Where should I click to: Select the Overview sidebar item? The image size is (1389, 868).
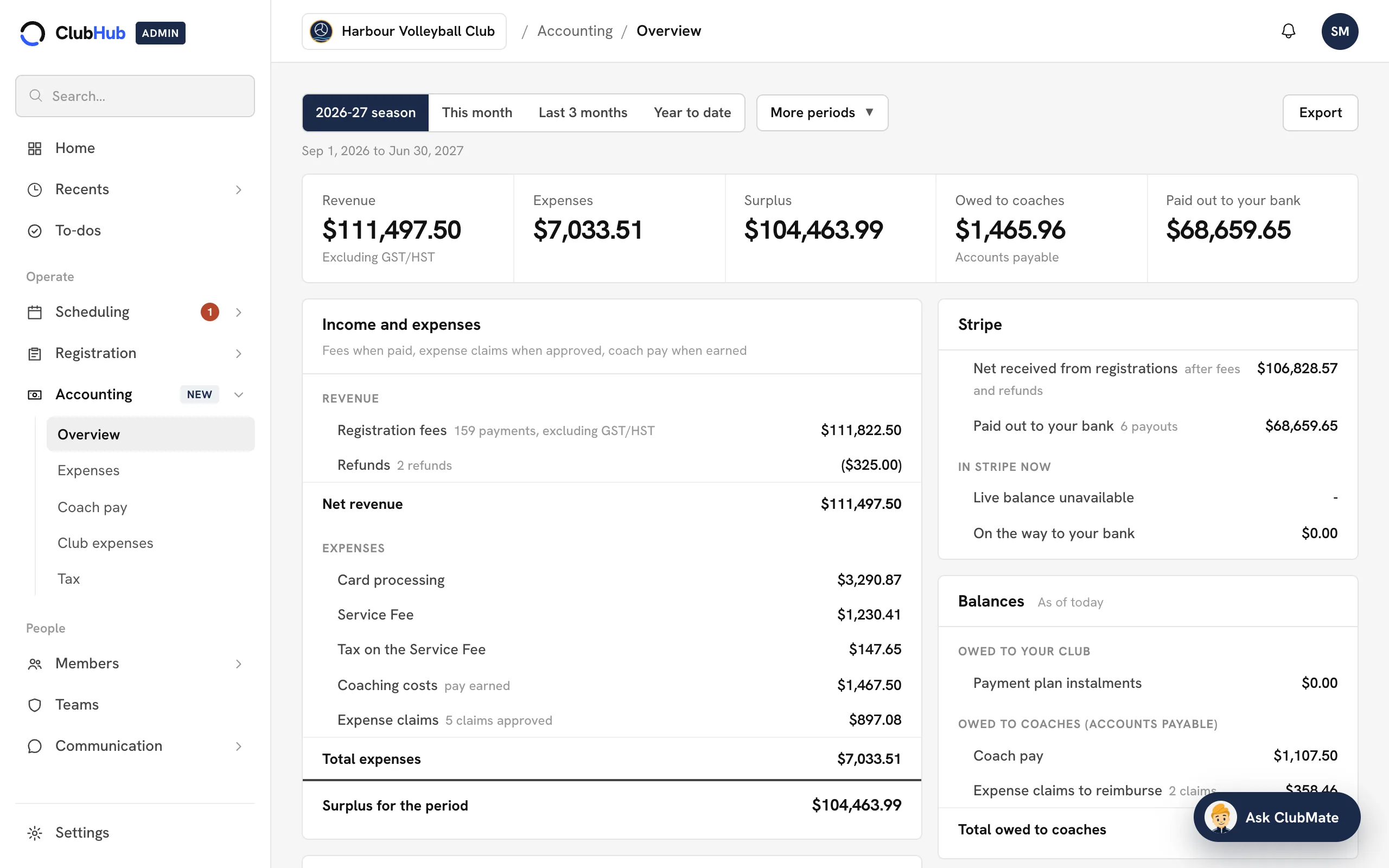coord(150,434)
